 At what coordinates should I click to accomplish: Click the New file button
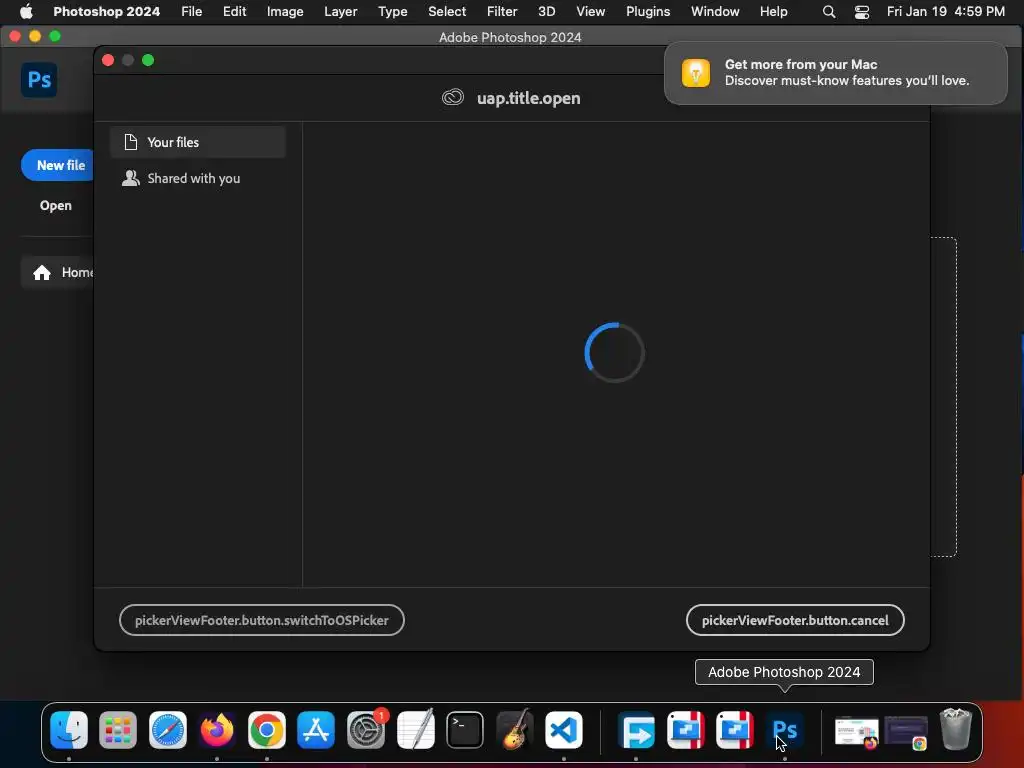click(x=59, y=165)
